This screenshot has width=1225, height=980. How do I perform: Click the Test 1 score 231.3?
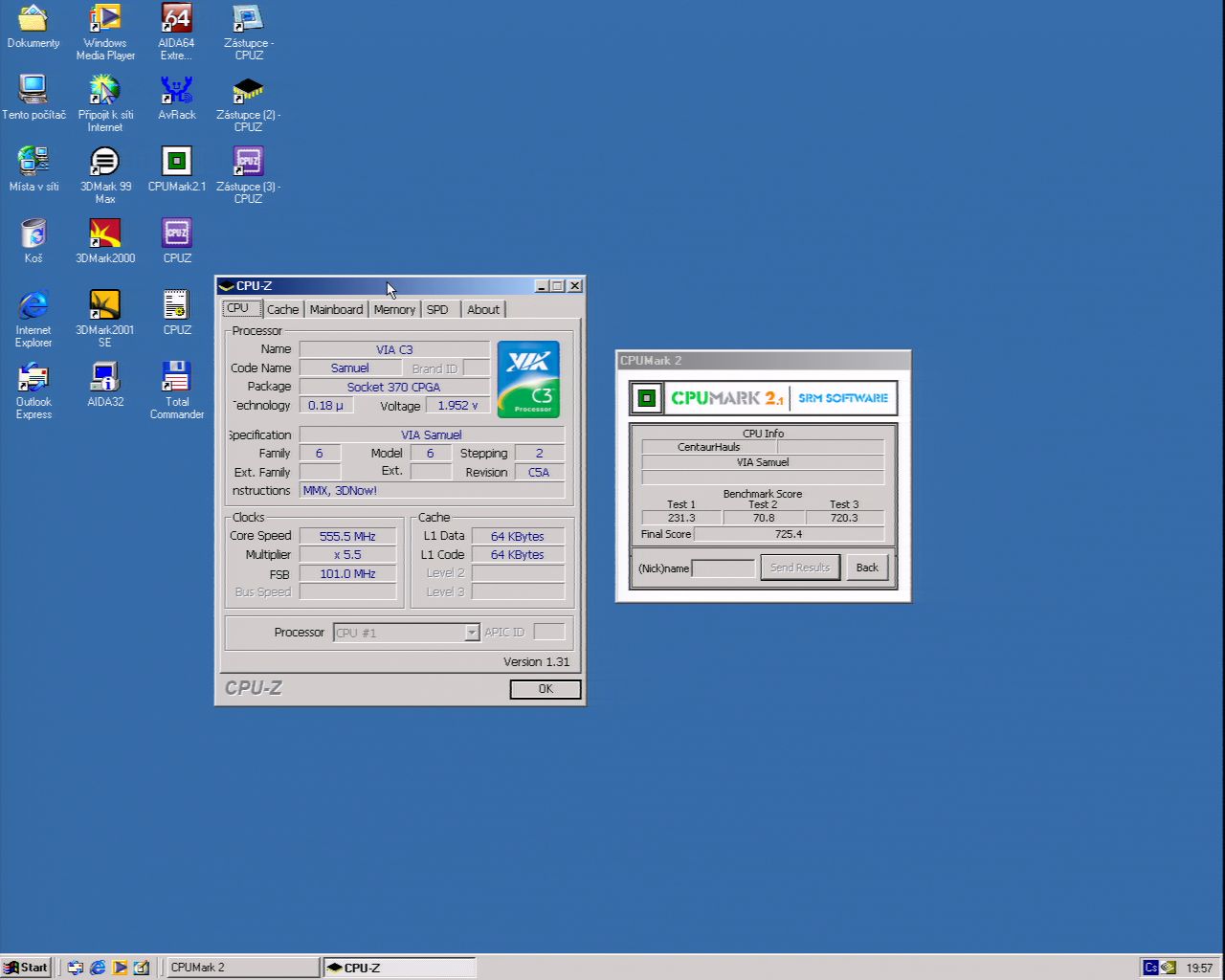(681, 518)
